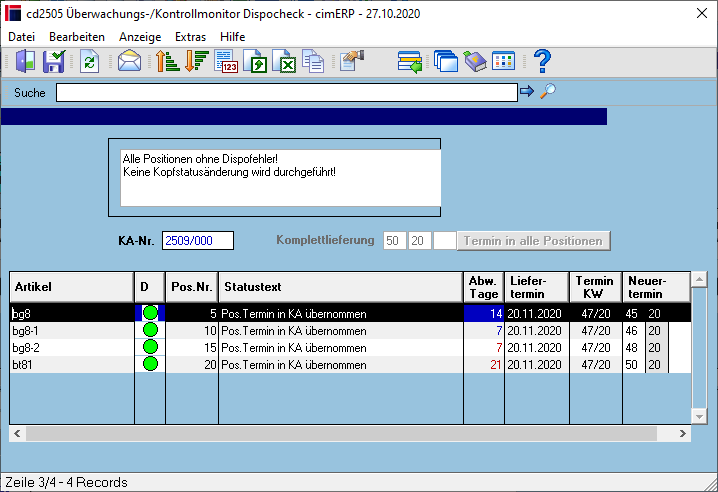Sort ascending using toolbar icon
Viewport: 718px width, 492px height.
(x=167, y=61)
